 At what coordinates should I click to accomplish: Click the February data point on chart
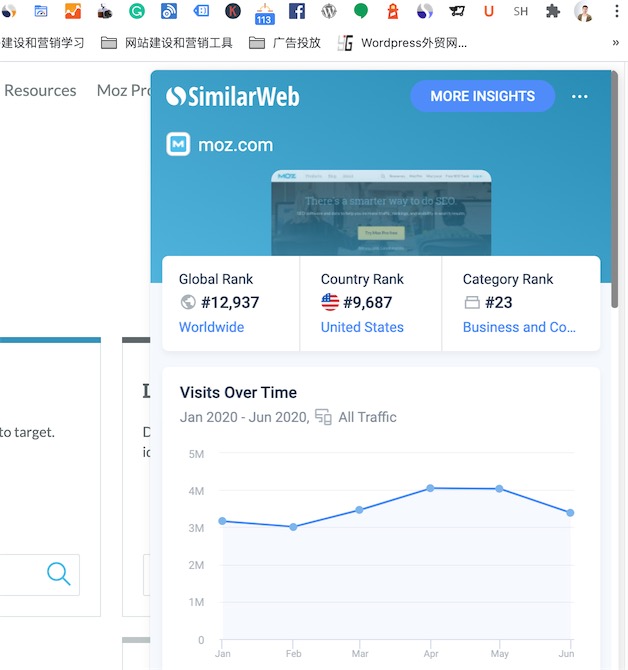coord(293,527)
